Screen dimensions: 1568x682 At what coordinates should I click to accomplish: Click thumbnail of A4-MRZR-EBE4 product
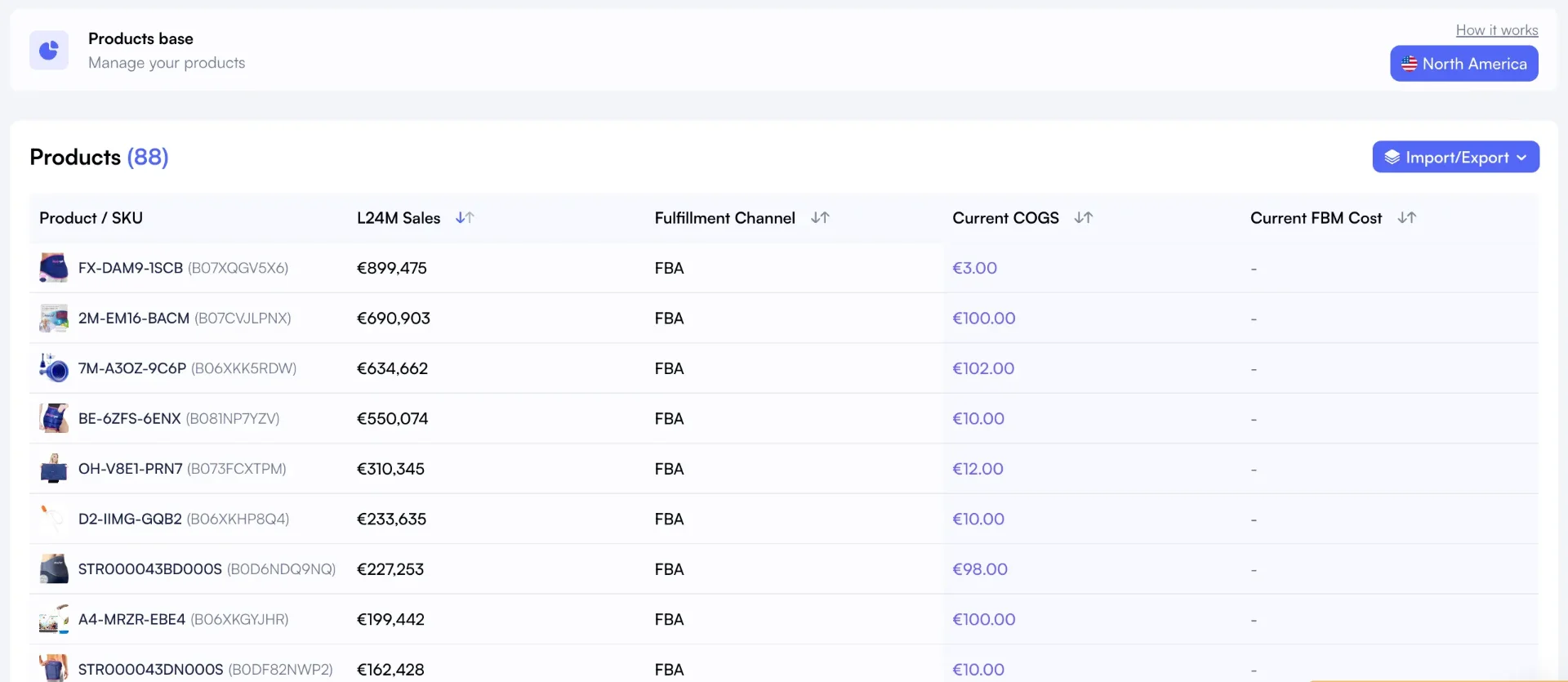pos(54,619)
